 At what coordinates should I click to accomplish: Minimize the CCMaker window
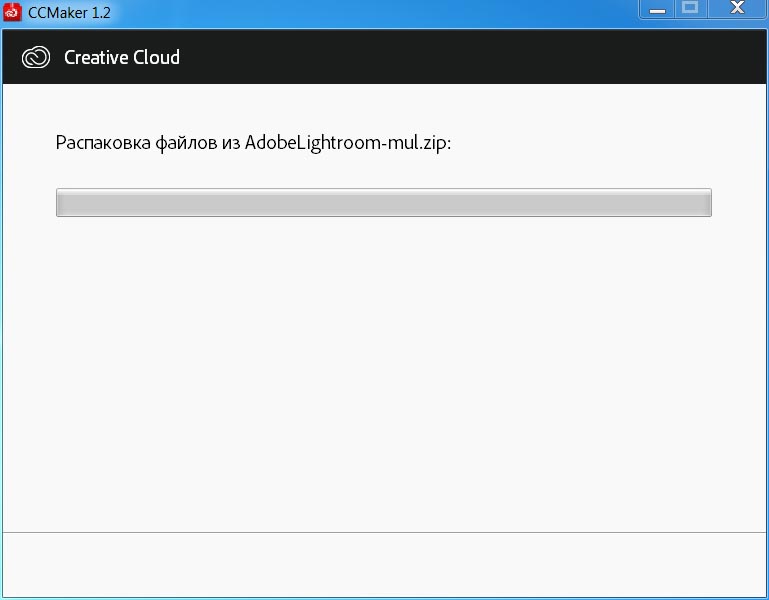tap(657, 9)
